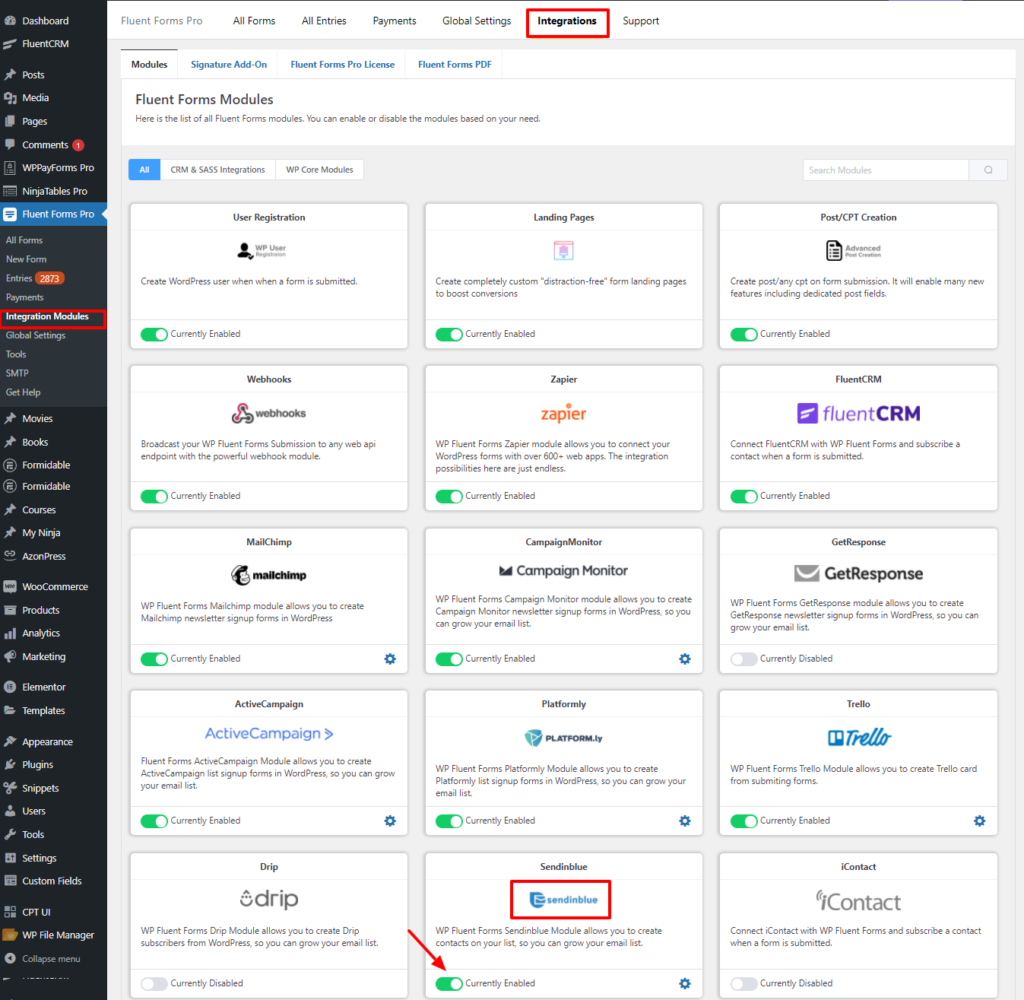This screenshot has width=1024, height=1000.
Task: Toggle the FluentCRM module switch
Action: [x=743, y=496]
